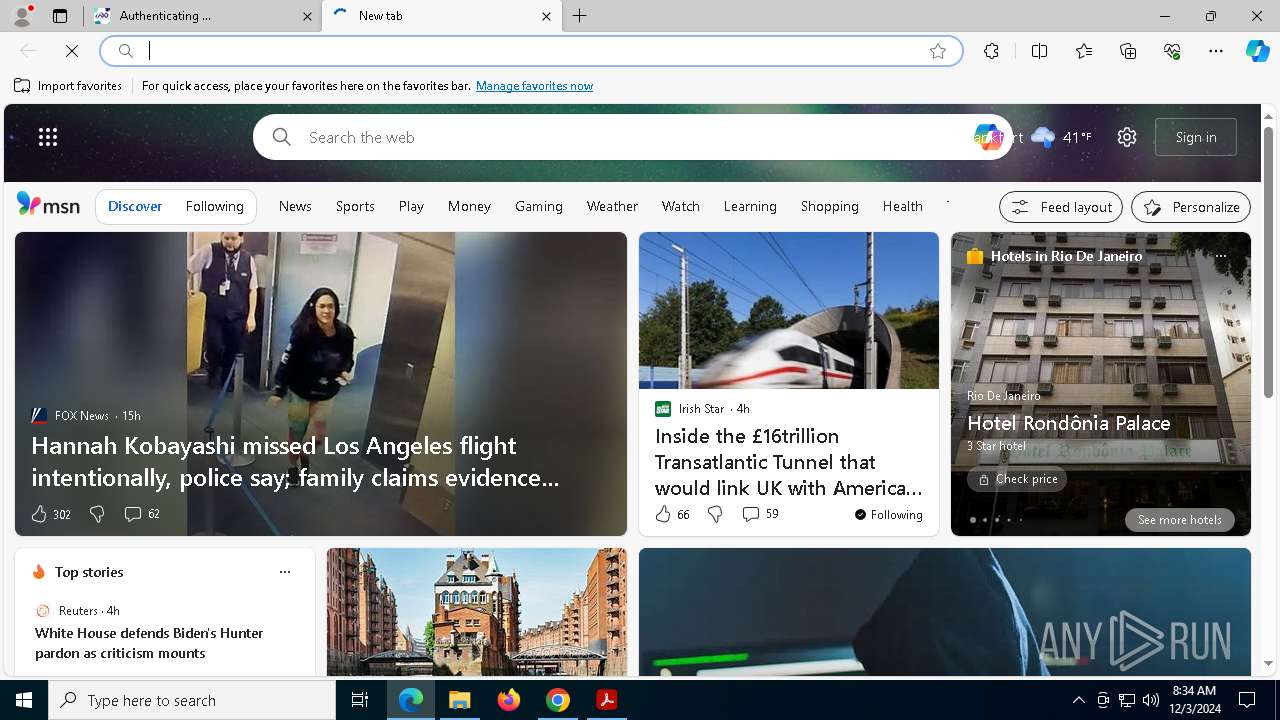Click Check price for Hotel Rondônia Palace

coord(1017,479)
